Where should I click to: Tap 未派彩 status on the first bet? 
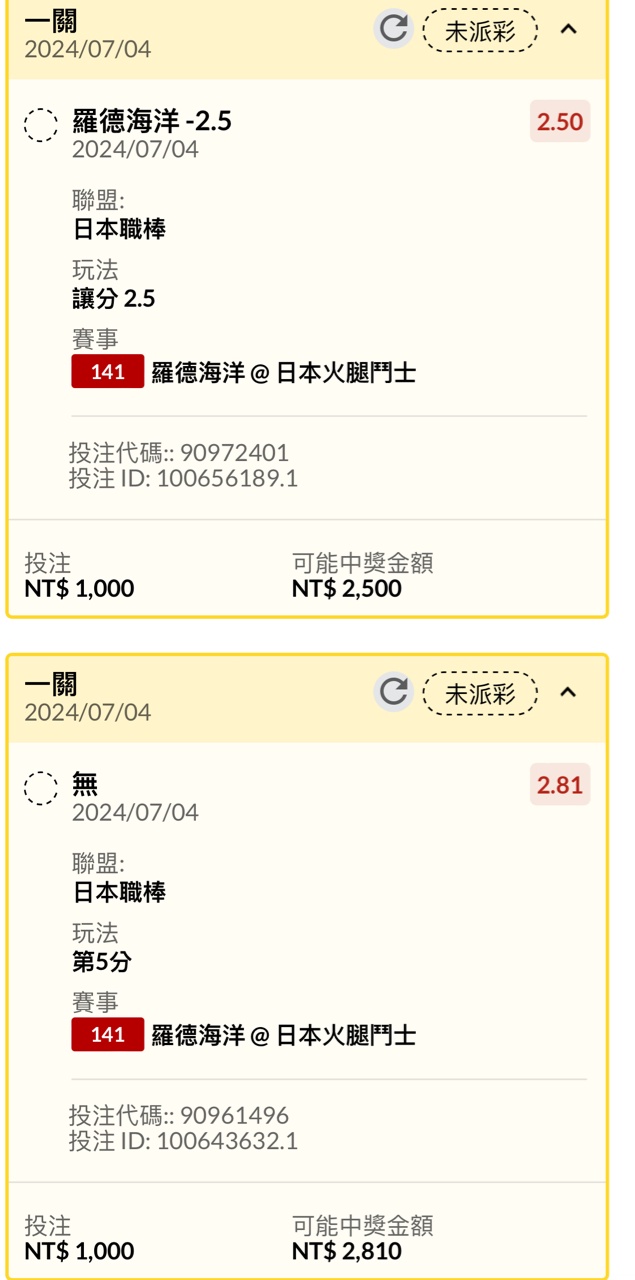pos(480,31)
